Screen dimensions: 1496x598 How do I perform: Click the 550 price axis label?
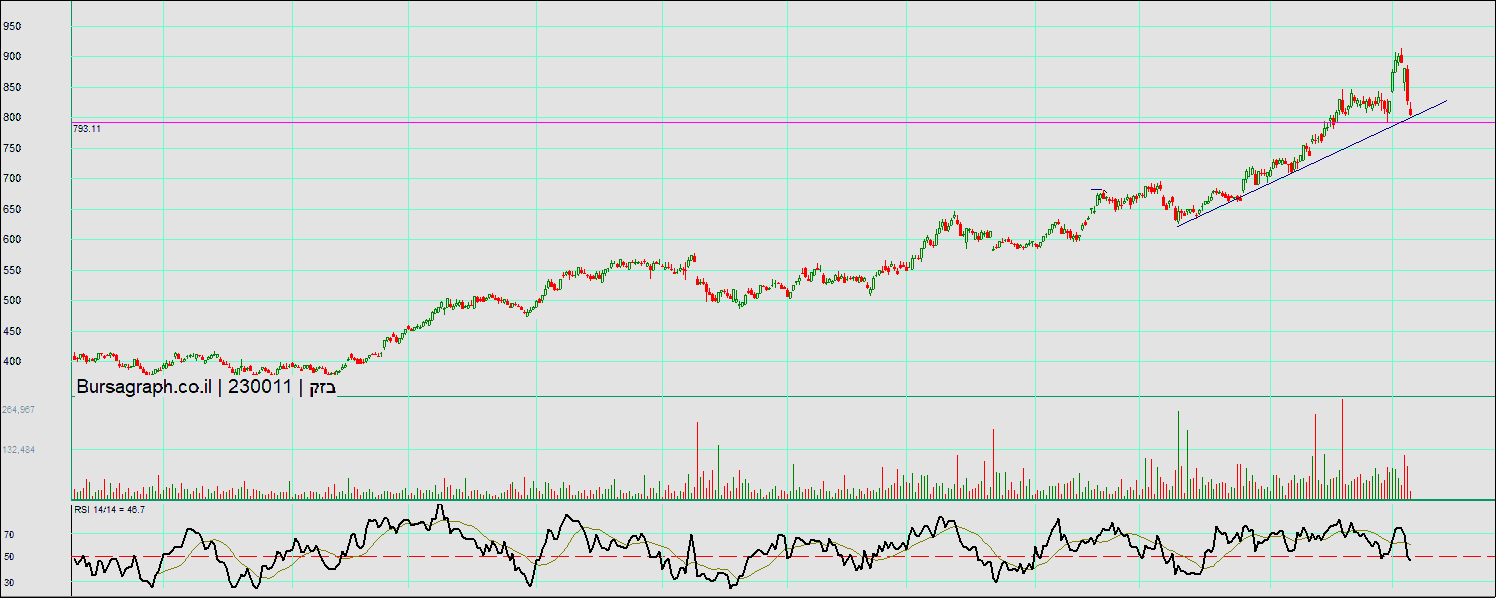pos(12,271)
